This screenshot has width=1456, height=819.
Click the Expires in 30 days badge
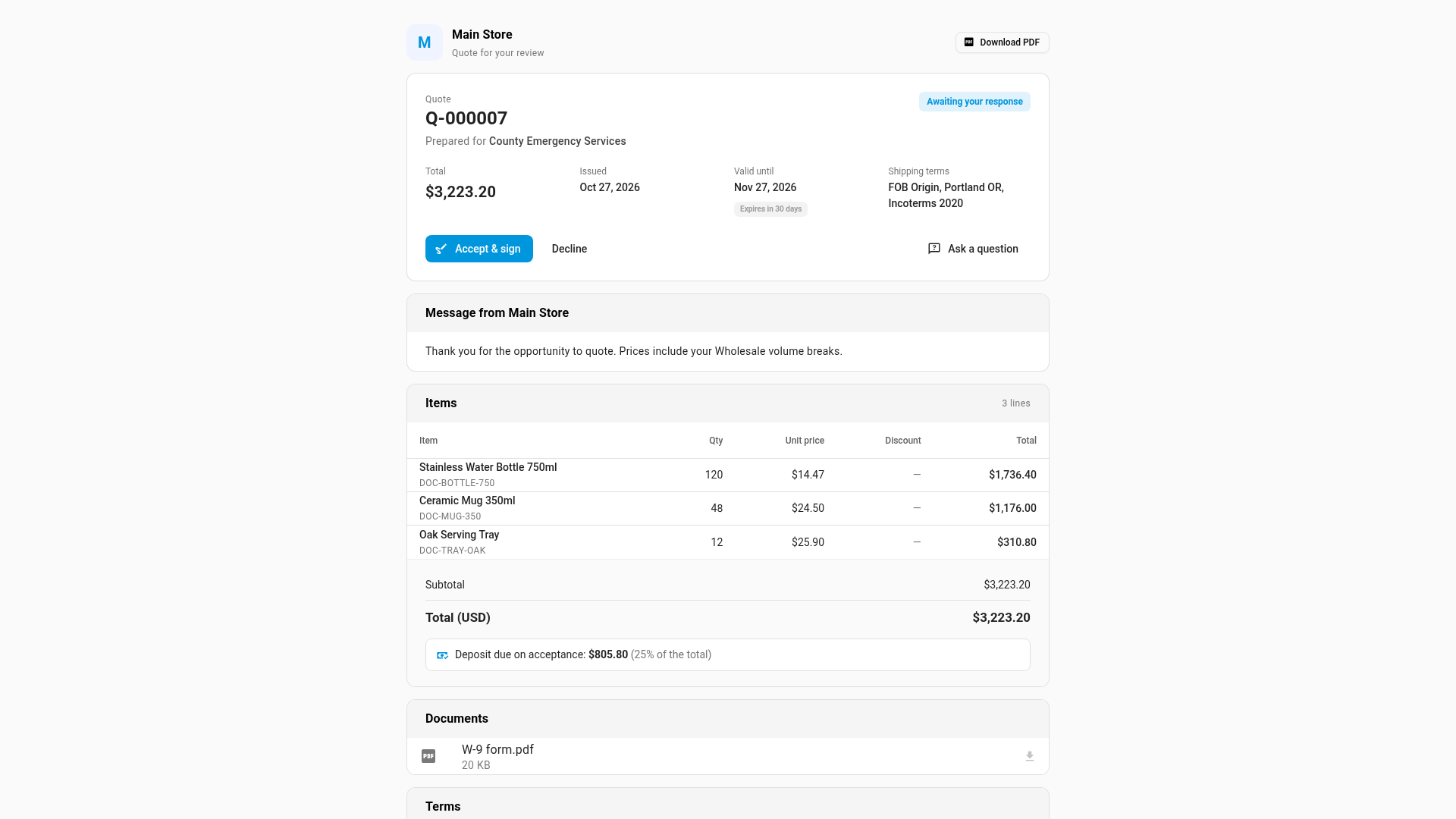(x=770, y=209)
